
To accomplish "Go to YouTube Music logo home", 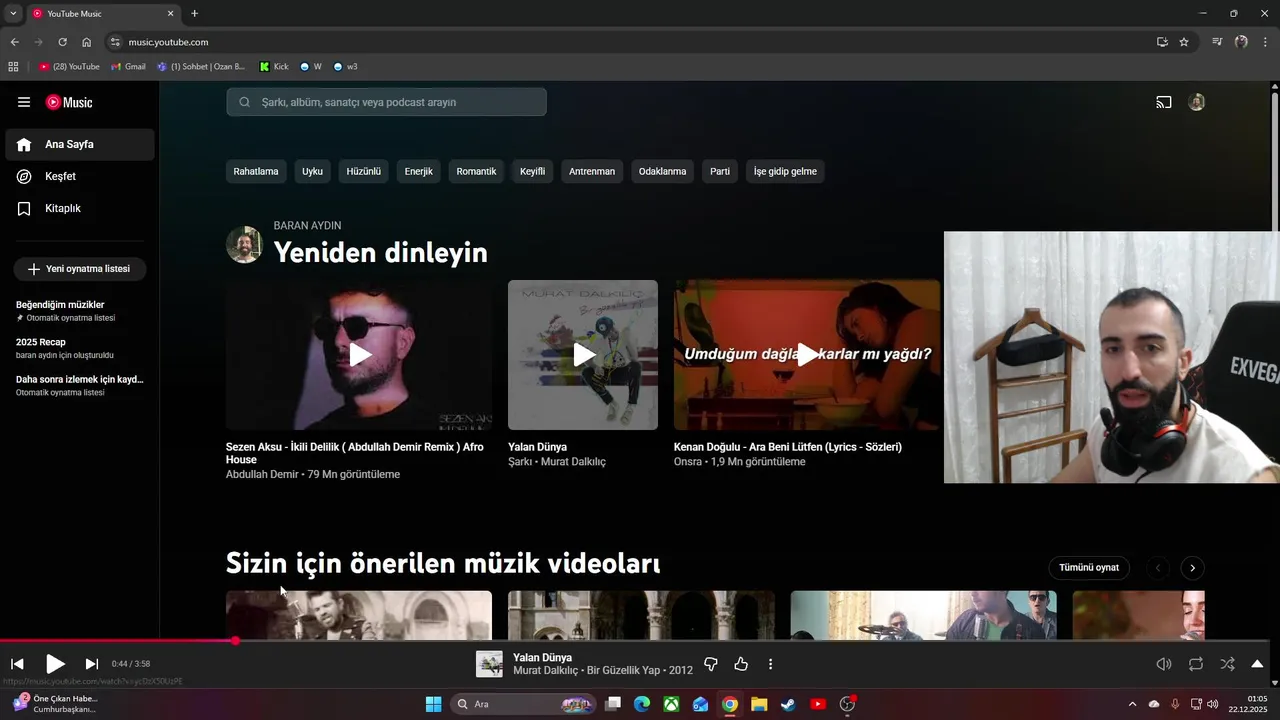I will pyautogui.click(x=69, y=102).
